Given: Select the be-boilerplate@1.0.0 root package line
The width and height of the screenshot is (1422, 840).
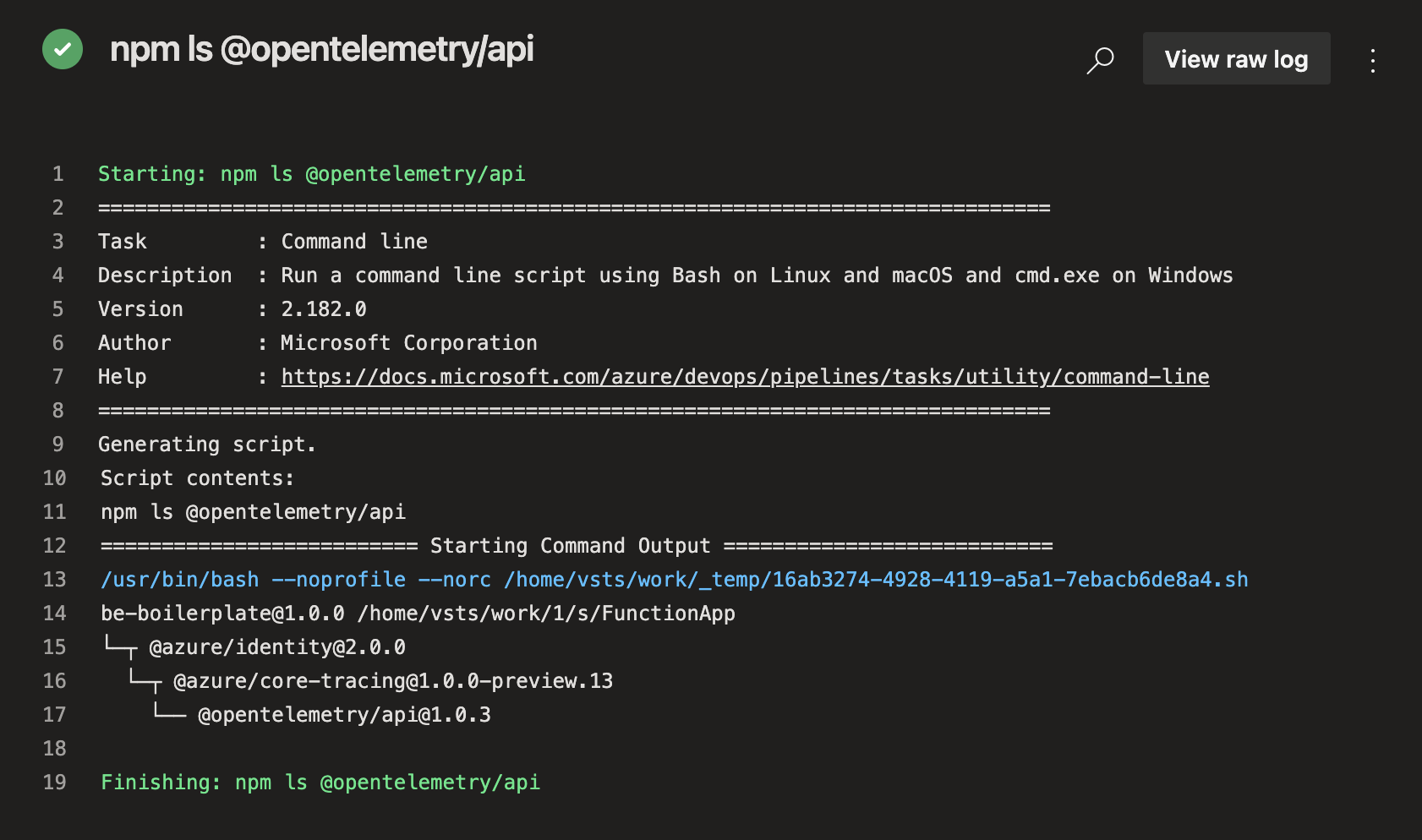Looking at the screenshot, I should 416,613.
